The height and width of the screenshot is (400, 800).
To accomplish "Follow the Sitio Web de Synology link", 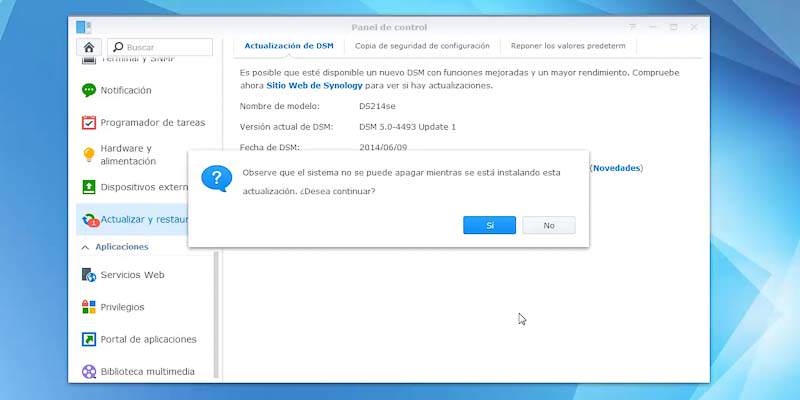I will (x=314, y=86).
